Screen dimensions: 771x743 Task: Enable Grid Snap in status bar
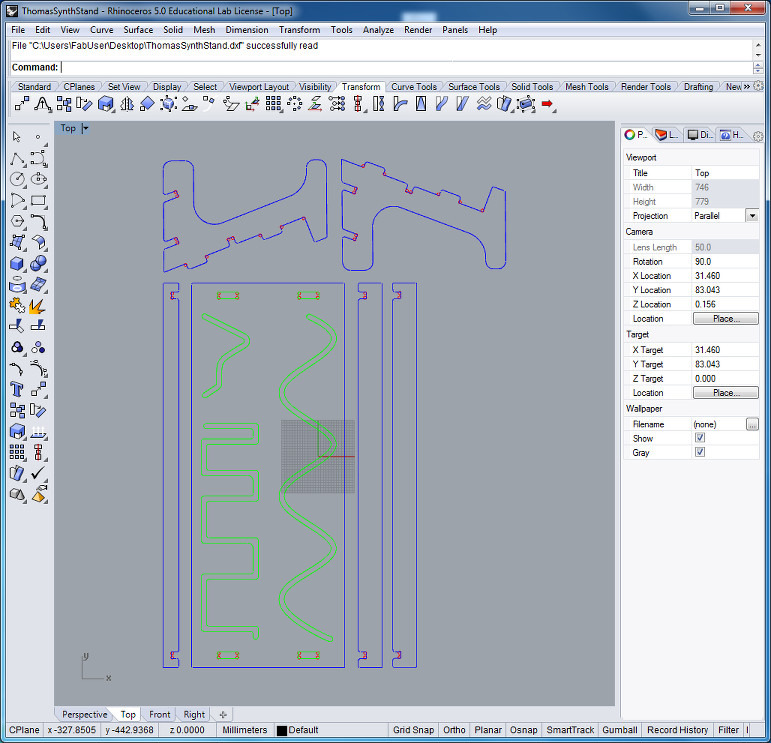(x=413, y=730)
